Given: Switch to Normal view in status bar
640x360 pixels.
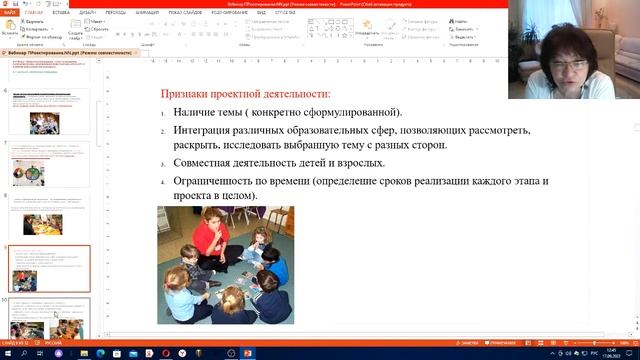Looking at the screenshot, I should click(528, 343).
